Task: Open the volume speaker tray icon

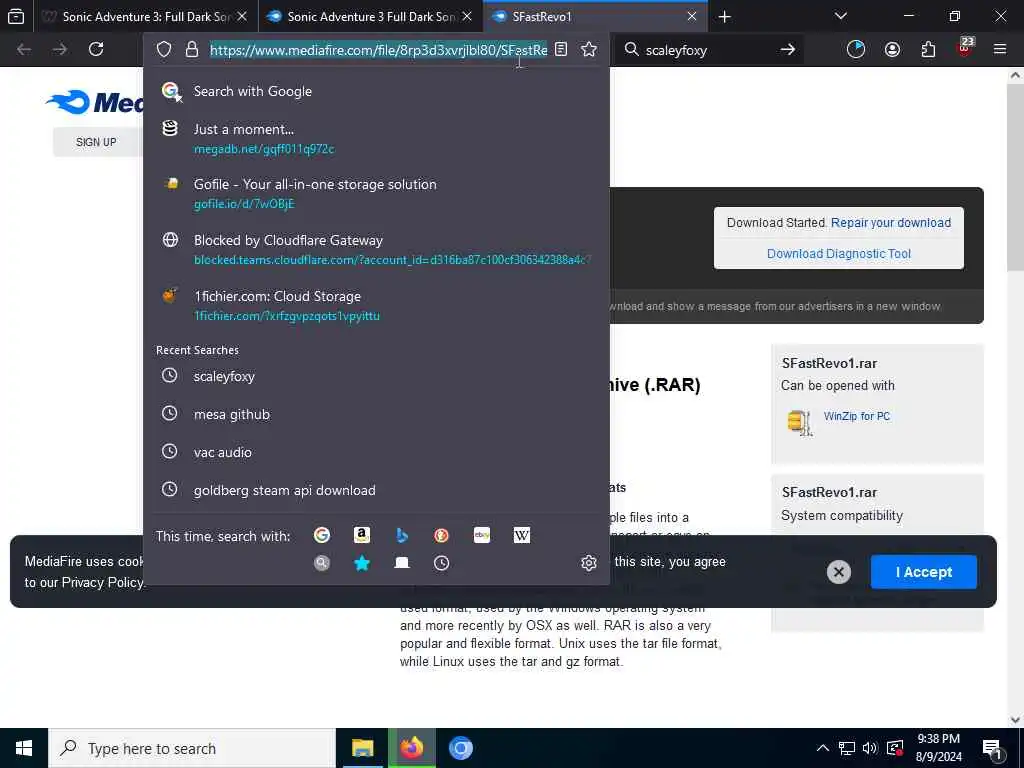Action: point(870,748)
